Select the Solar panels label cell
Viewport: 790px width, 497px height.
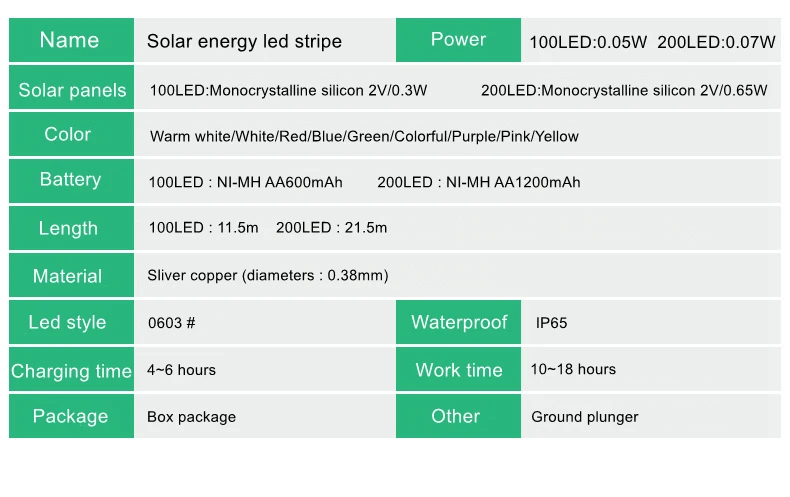point(72,90)
